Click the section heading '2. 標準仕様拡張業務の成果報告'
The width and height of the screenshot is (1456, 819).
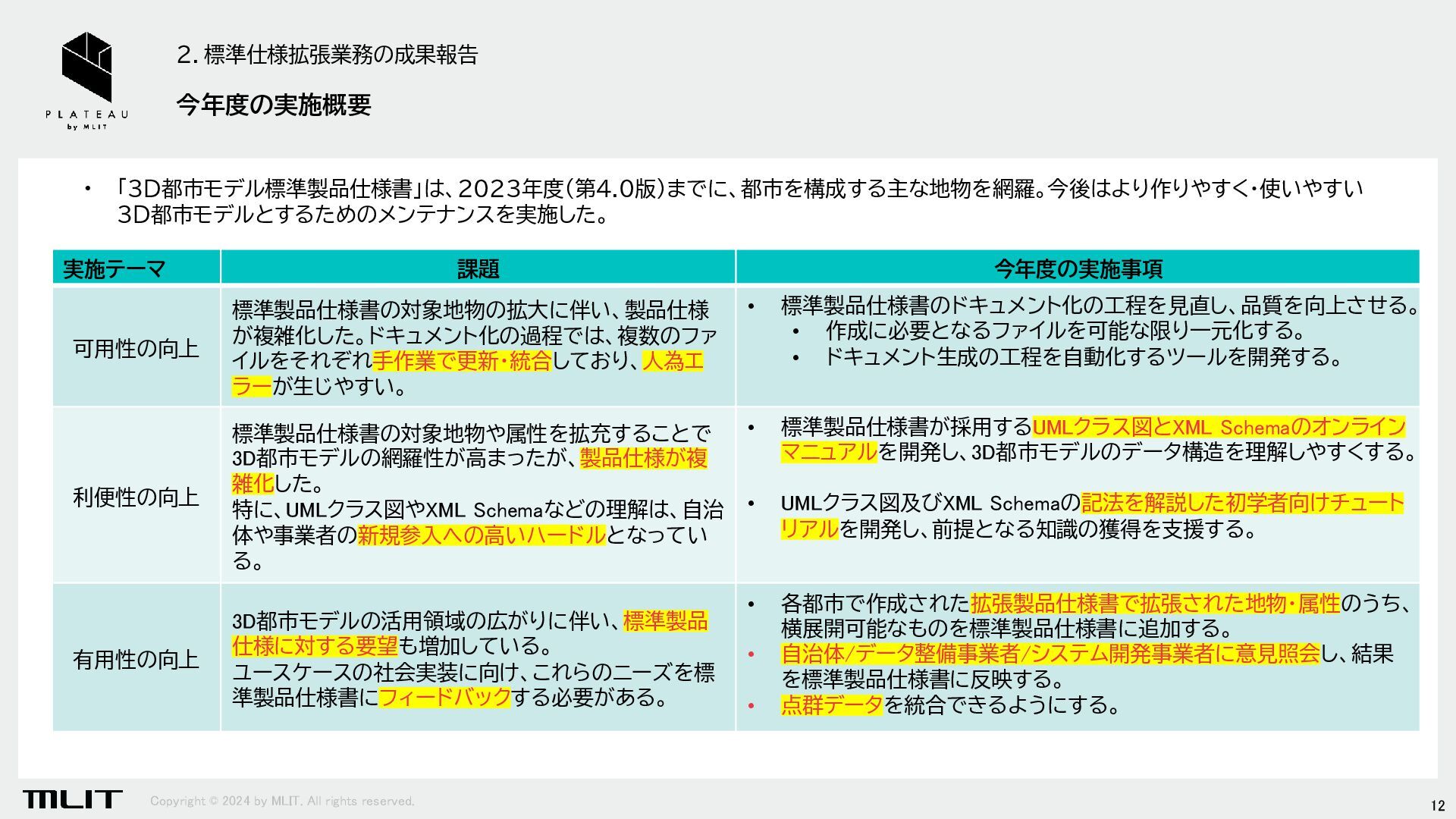point(327,55)
